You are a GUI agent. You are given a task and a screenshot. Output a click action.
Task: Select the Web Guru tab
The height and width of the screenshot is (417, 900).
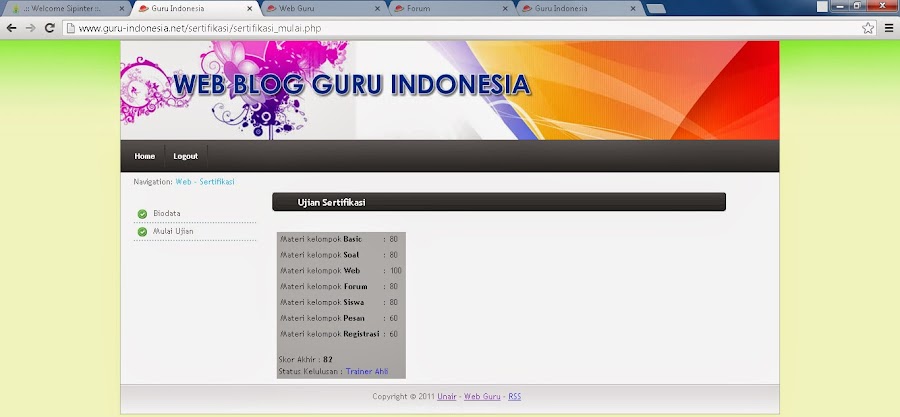(x=324, y=9)
